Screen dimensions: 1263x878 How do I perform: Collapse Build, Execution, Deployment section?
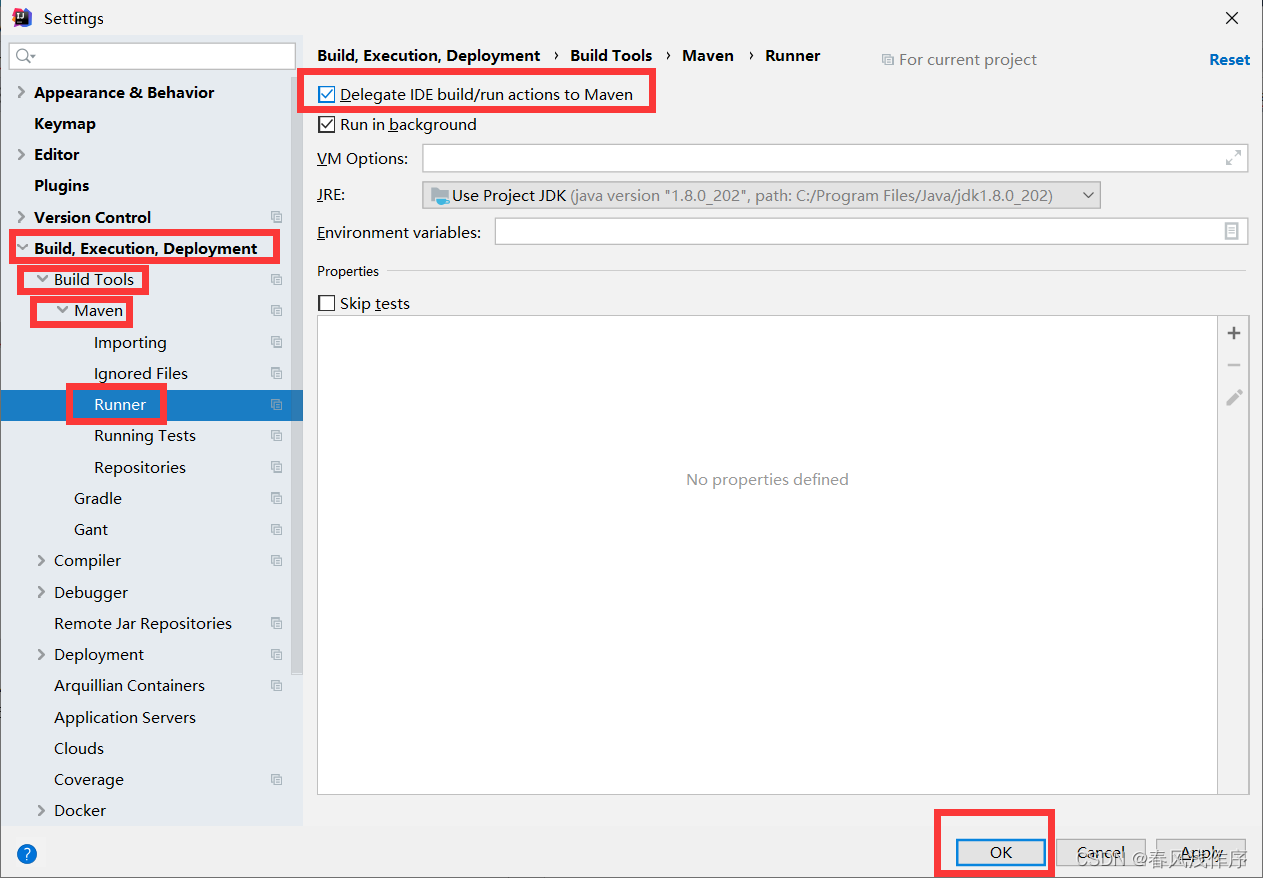coord(22,248)
